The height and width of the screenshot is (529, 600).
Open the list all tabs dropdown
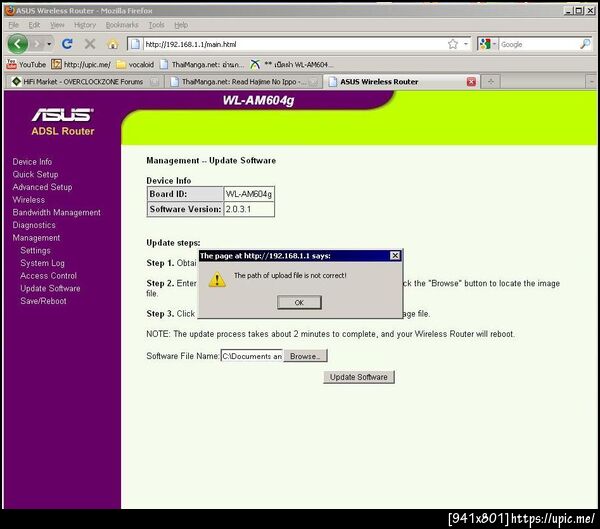(591, 82)
